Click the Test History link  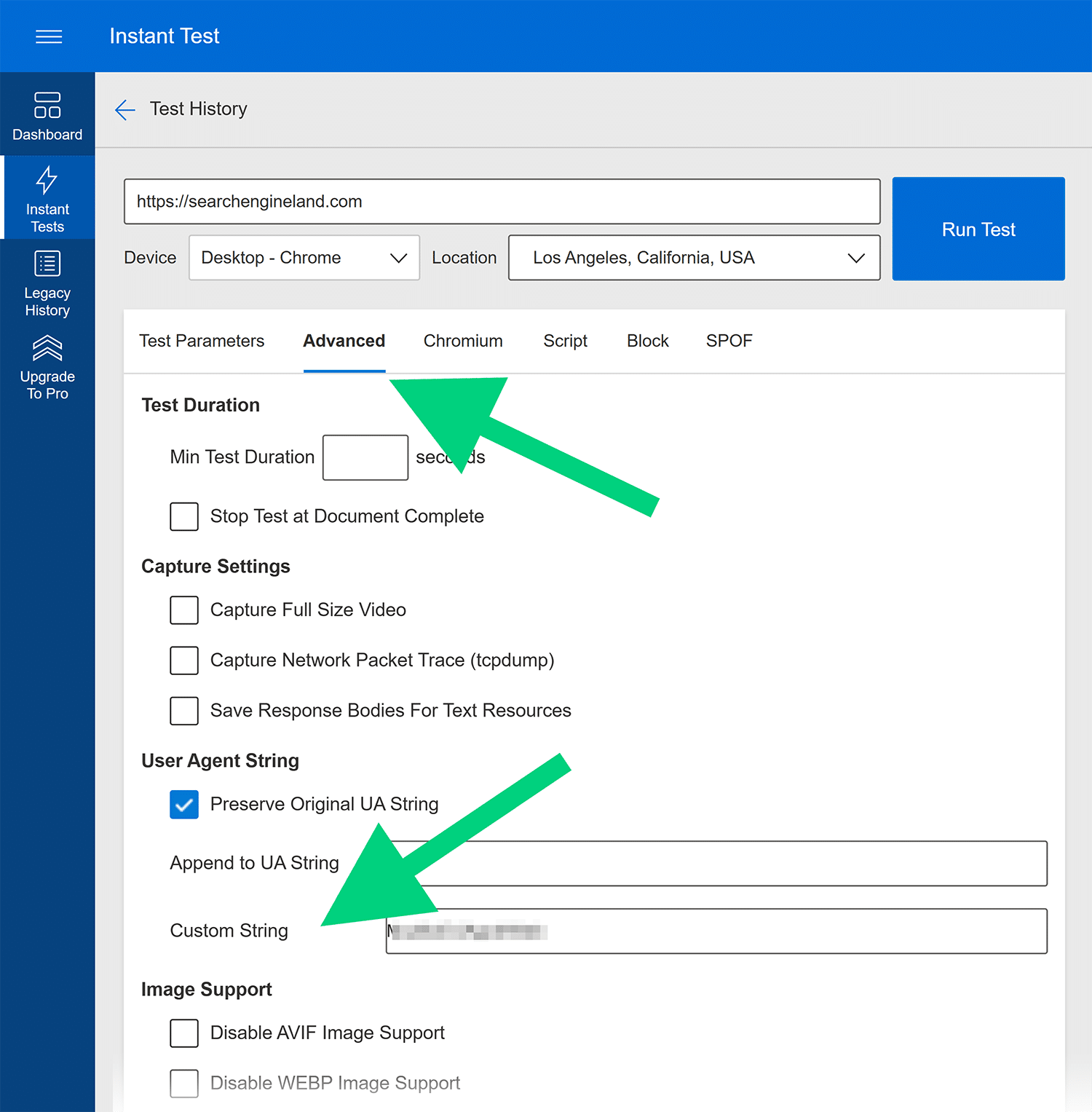click(199, 109)
